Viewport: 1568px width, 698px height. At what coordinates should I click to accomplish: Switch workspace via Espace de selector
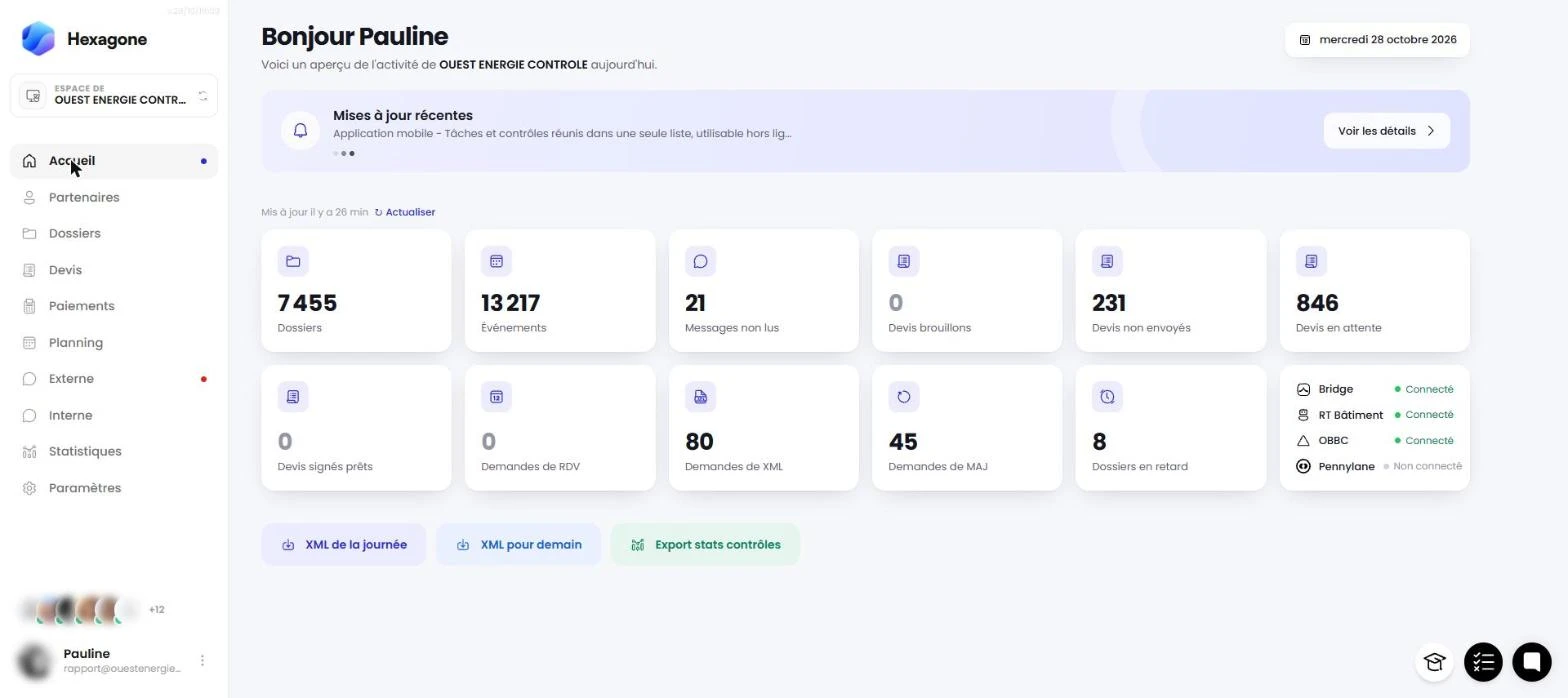[114, 96]
